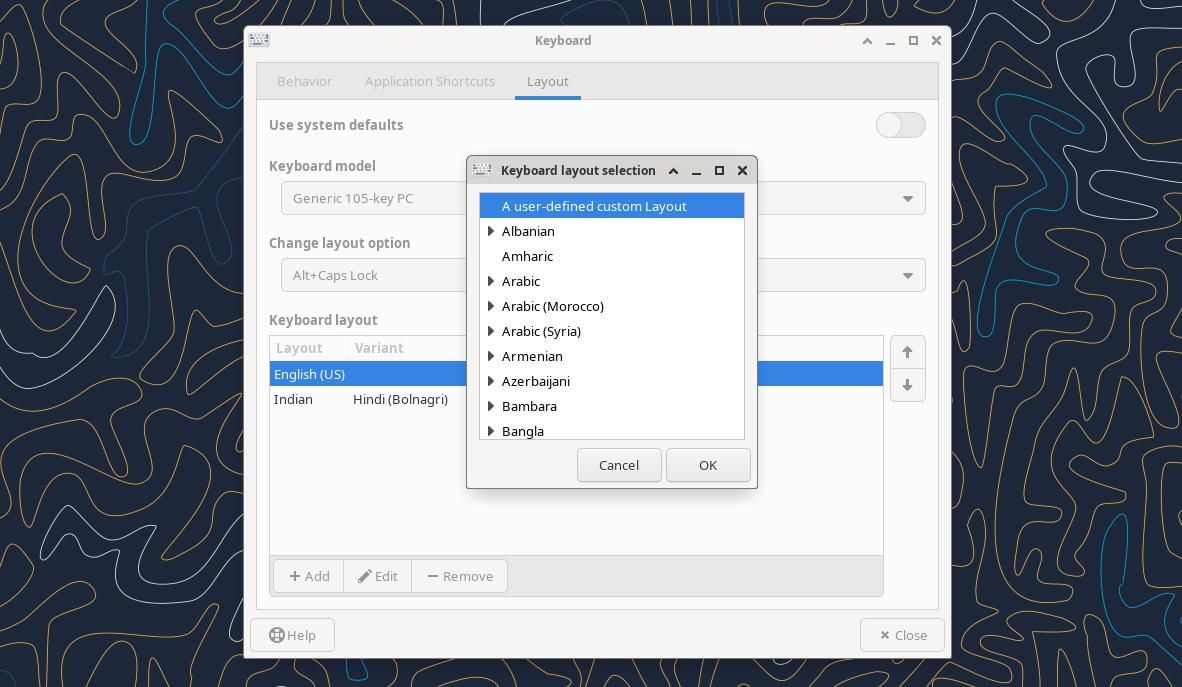1182x687 pixels.
Task: Switch to the Application Shortcuts tab
Action: pyautogui.click(x=430, y=81)
